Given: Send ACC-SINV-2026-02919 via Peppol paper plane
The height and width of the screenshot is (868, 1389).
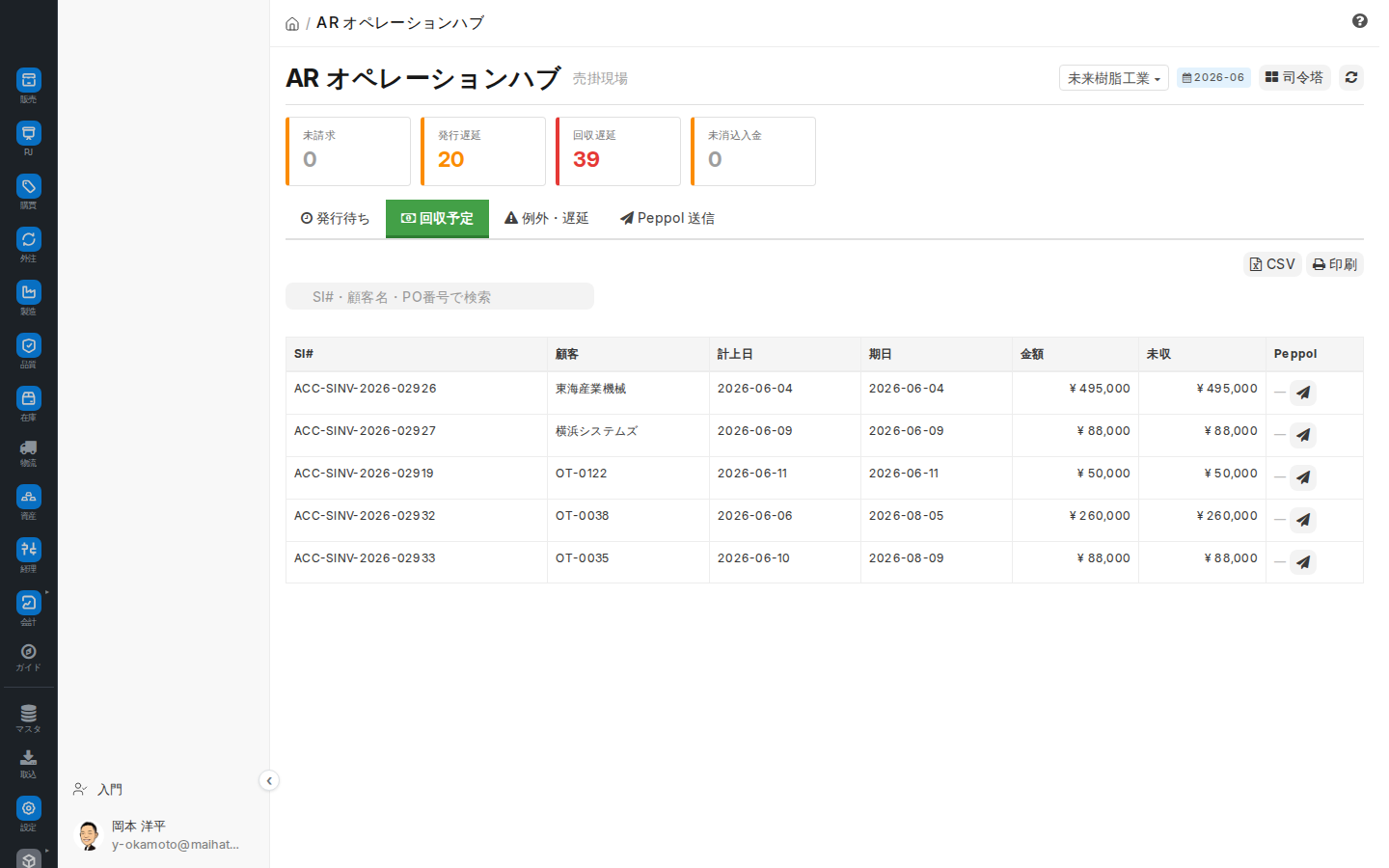Looking at the screenshot, I should pyautogui.click(x=1303, y=477).
